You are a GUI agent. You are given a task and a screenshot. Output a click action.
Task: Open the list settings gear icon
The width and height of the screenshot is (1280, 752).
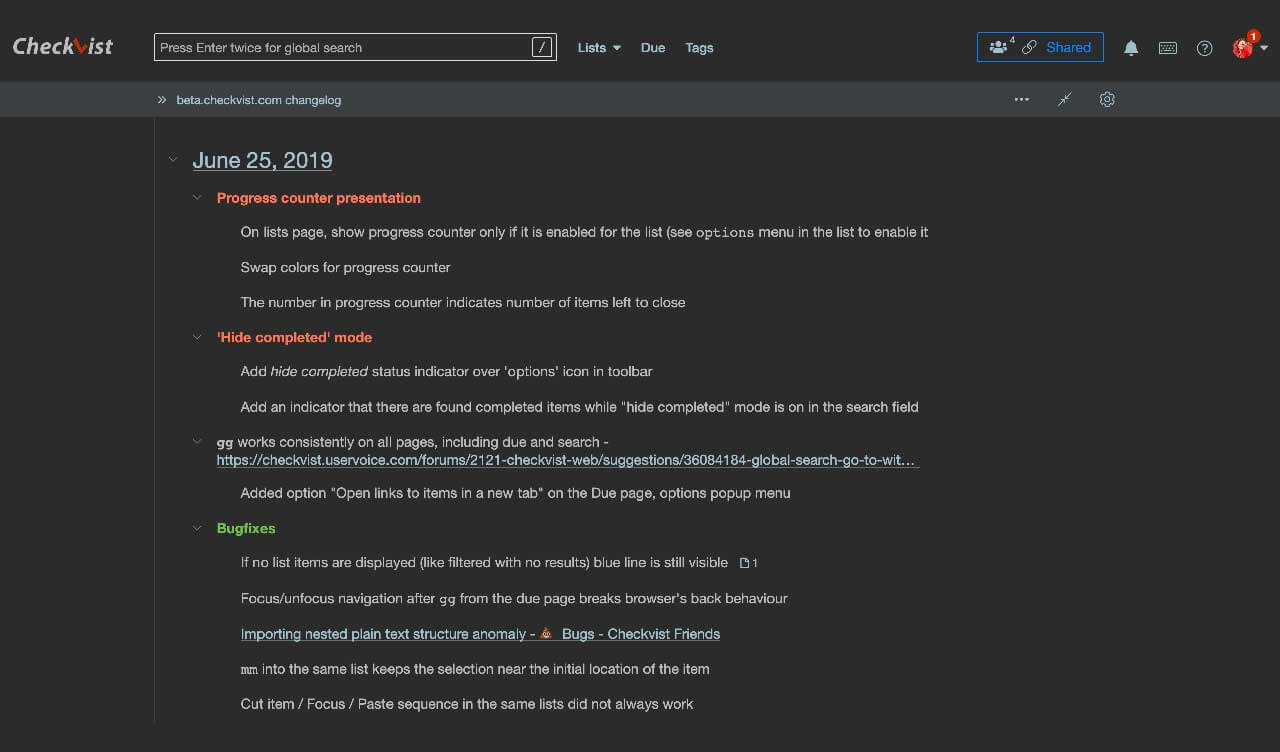(x=1107, y=100)
